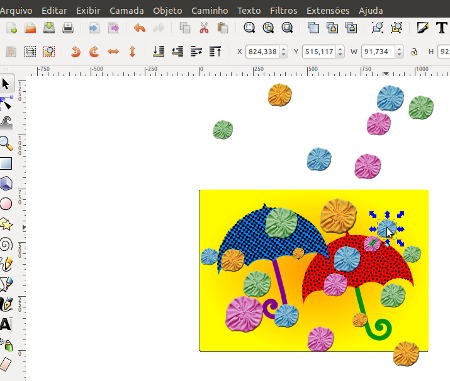Zoom to fit page
This screenshot has width=450, height=381.
(x=287, y=28)
